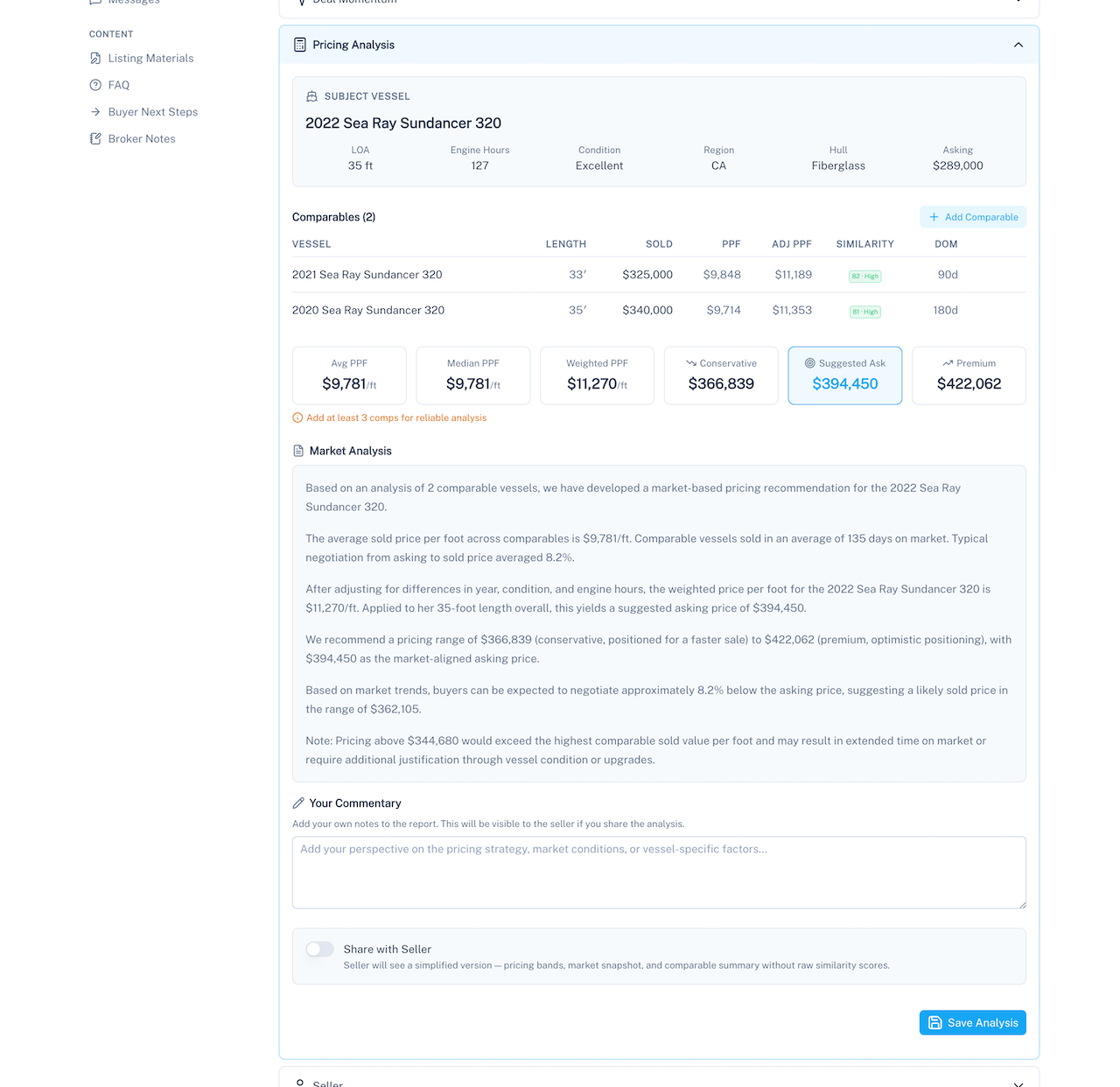
Task: Click the 82 High similarity badge
Action: tap(864, 276)
